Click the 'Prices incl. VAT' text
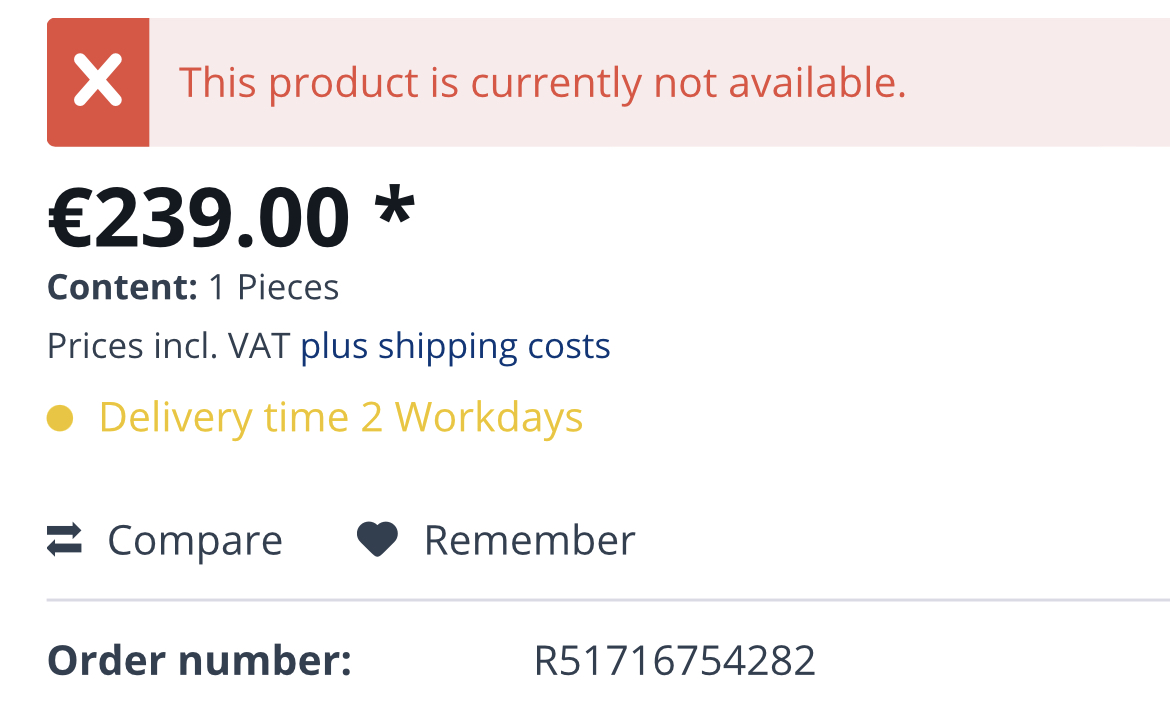Viewport: 1170px width, 715px height. coord(168,346)
